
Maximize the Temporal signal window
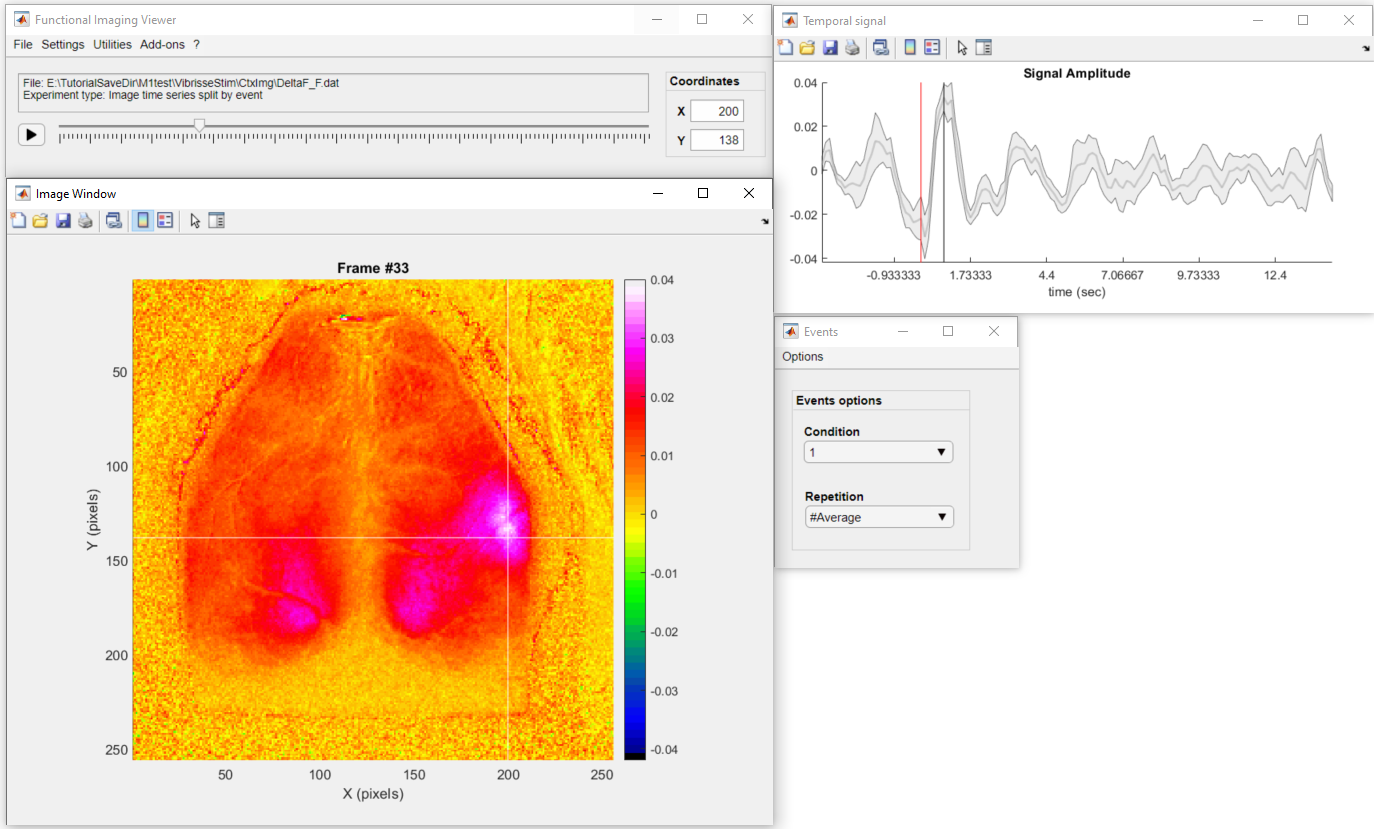(1303, 20)
